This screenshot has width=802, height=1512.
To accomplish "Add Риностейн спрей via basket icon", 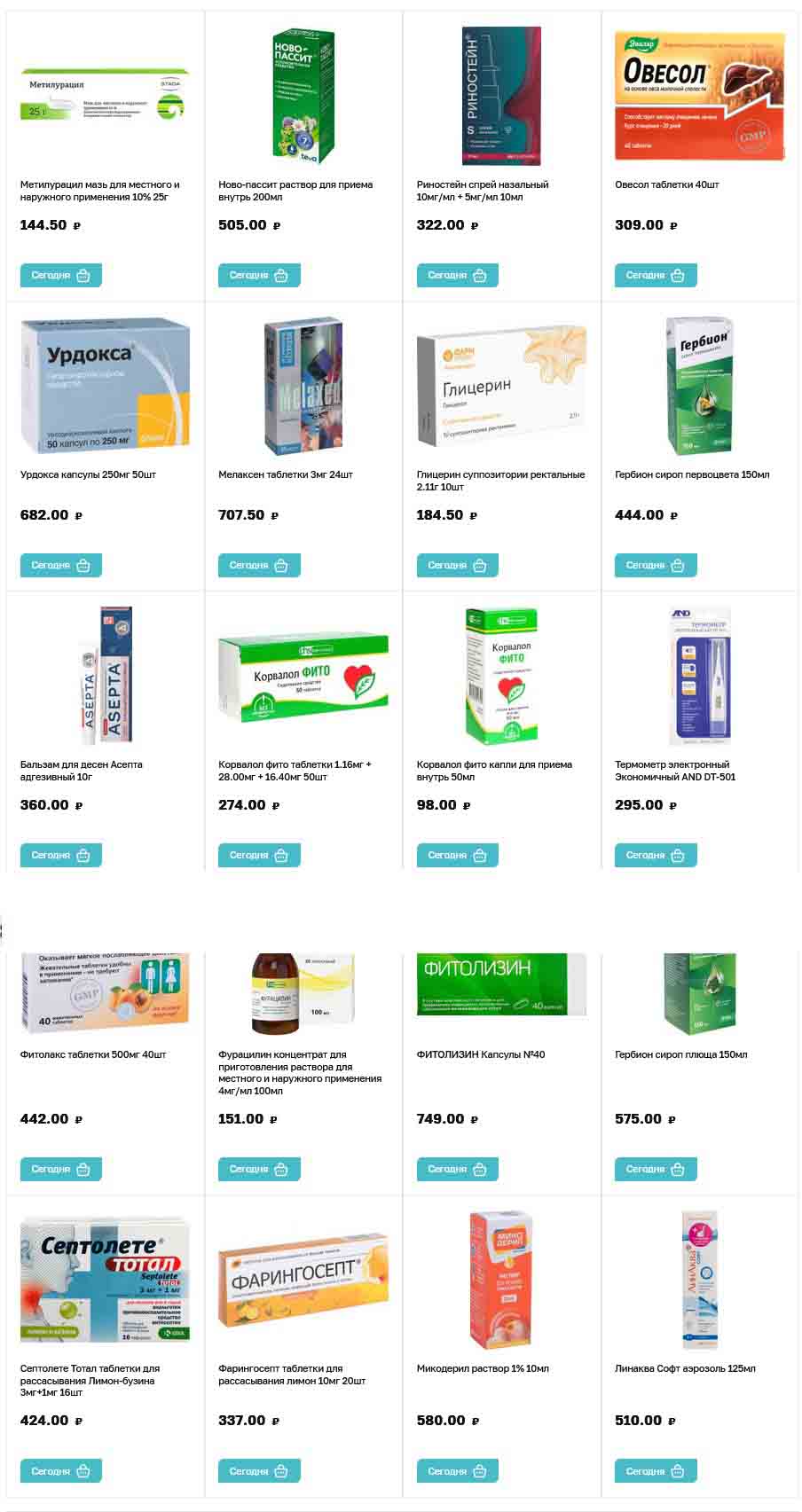I will [480, 275].
